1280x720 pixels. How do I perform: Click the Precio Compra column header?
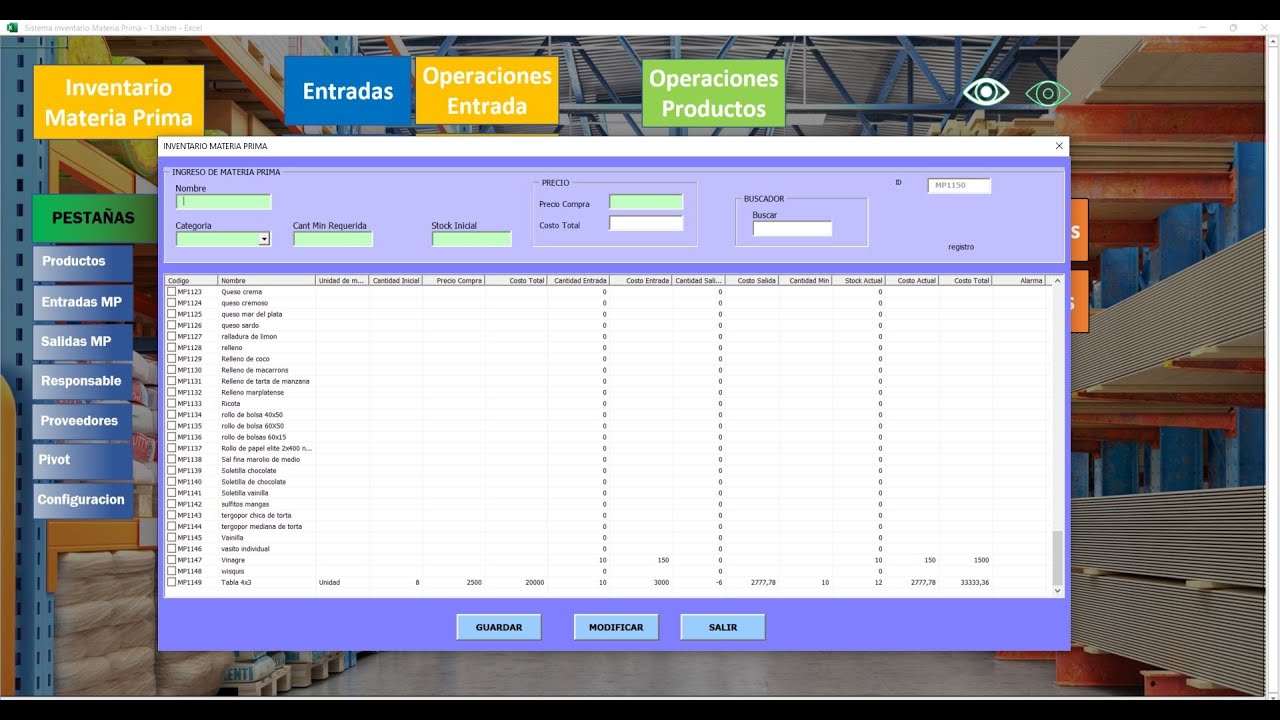click(x=454, y=281)
